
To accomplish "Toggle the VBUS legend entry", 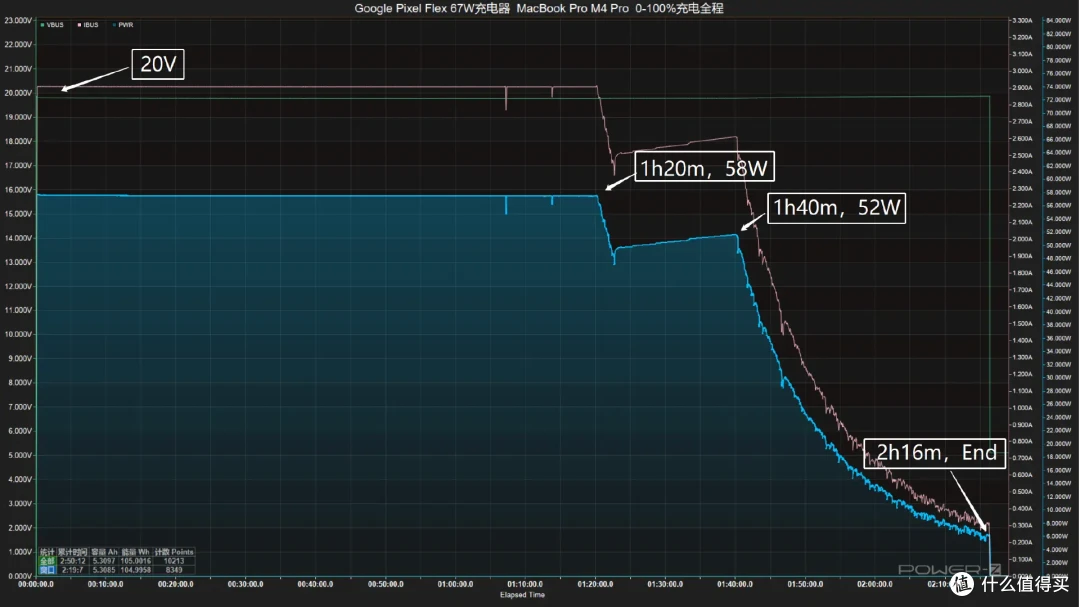I will point(52,25).
